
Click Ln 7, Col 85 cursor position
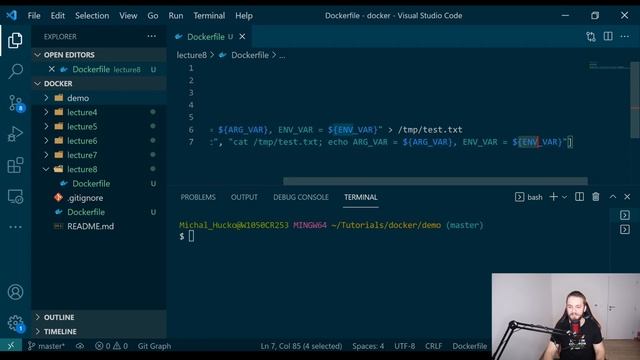click(301, 346)
